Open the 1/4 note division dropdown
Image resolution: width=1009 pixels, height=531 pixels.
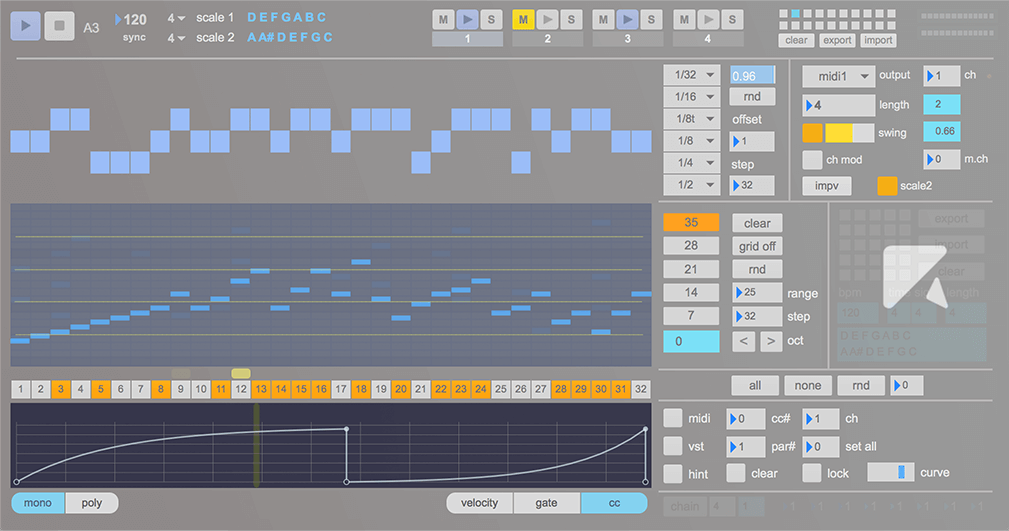(692, 163)
